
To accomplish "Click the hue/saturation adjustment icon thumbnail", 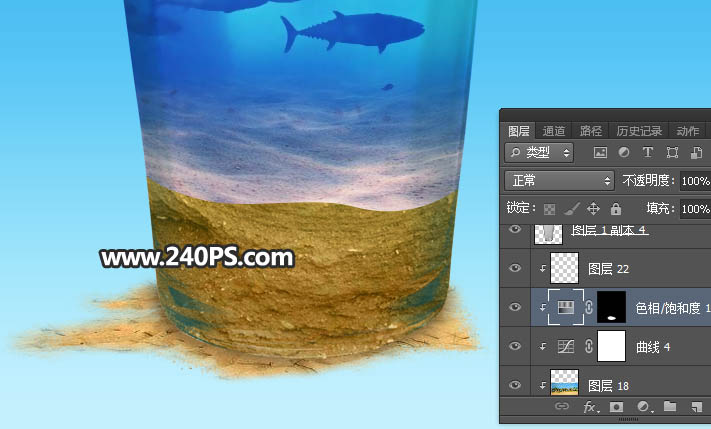I will (565, 307).
